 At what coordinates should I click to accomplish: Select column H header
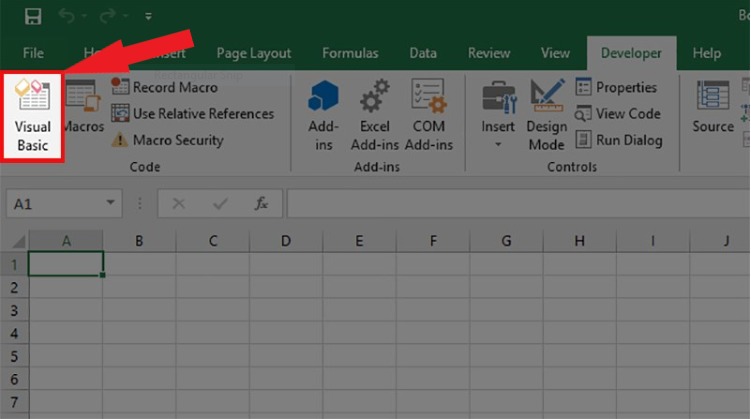tap(580, 240)
